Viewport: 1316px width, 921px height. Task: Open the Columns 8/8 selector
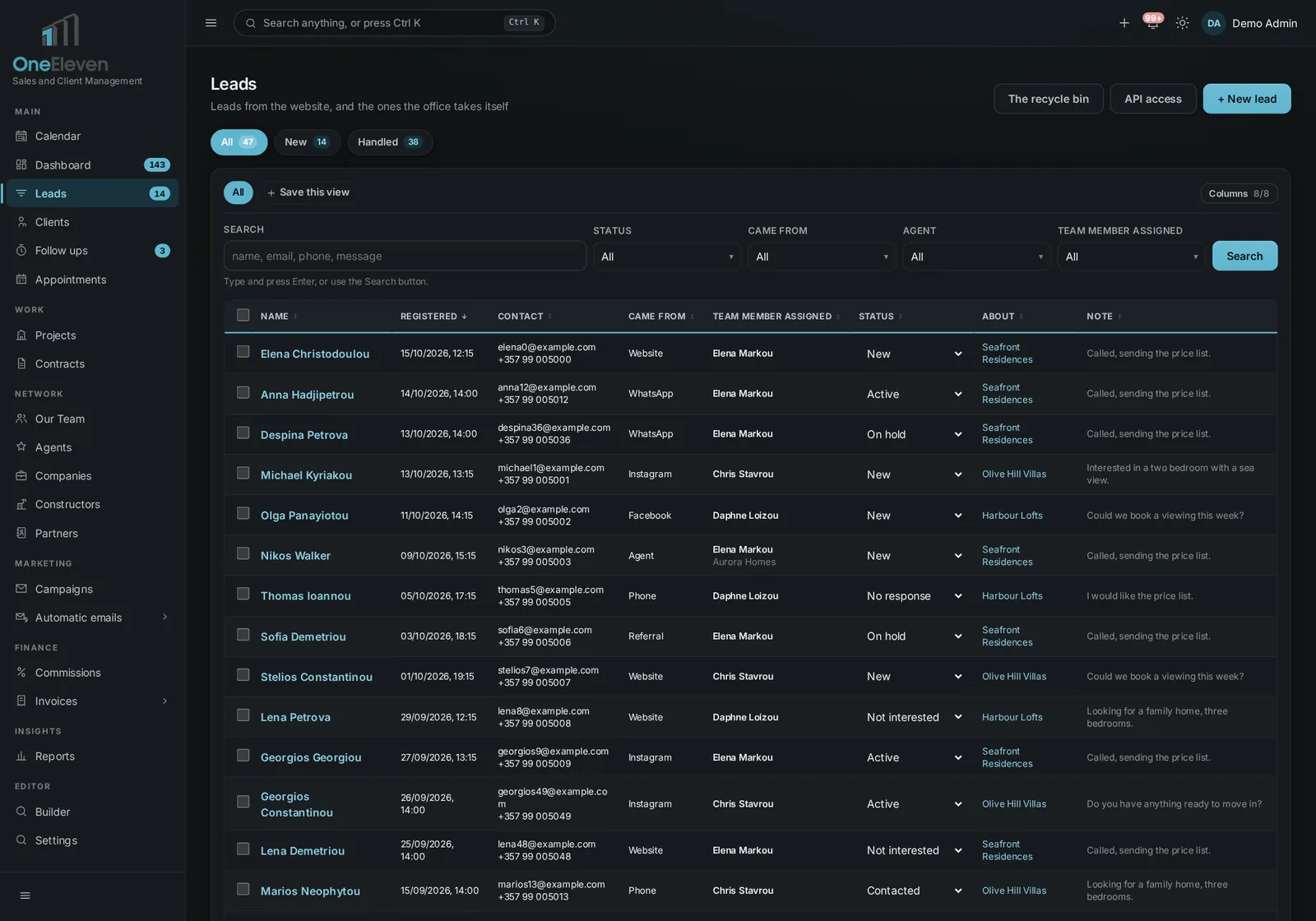point(1239,193)
